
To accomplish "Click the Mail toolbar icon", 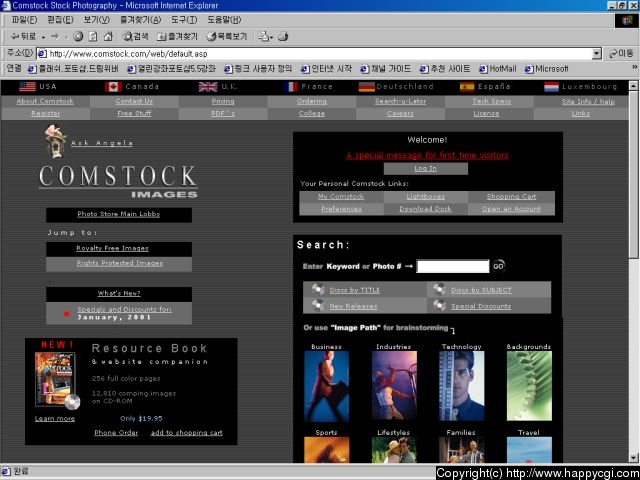I will coord(264,37).
